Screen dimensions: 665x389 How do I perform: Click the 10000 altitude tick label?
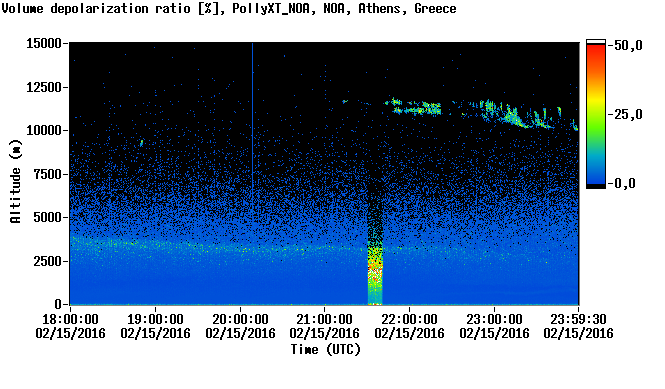point(44,130)
